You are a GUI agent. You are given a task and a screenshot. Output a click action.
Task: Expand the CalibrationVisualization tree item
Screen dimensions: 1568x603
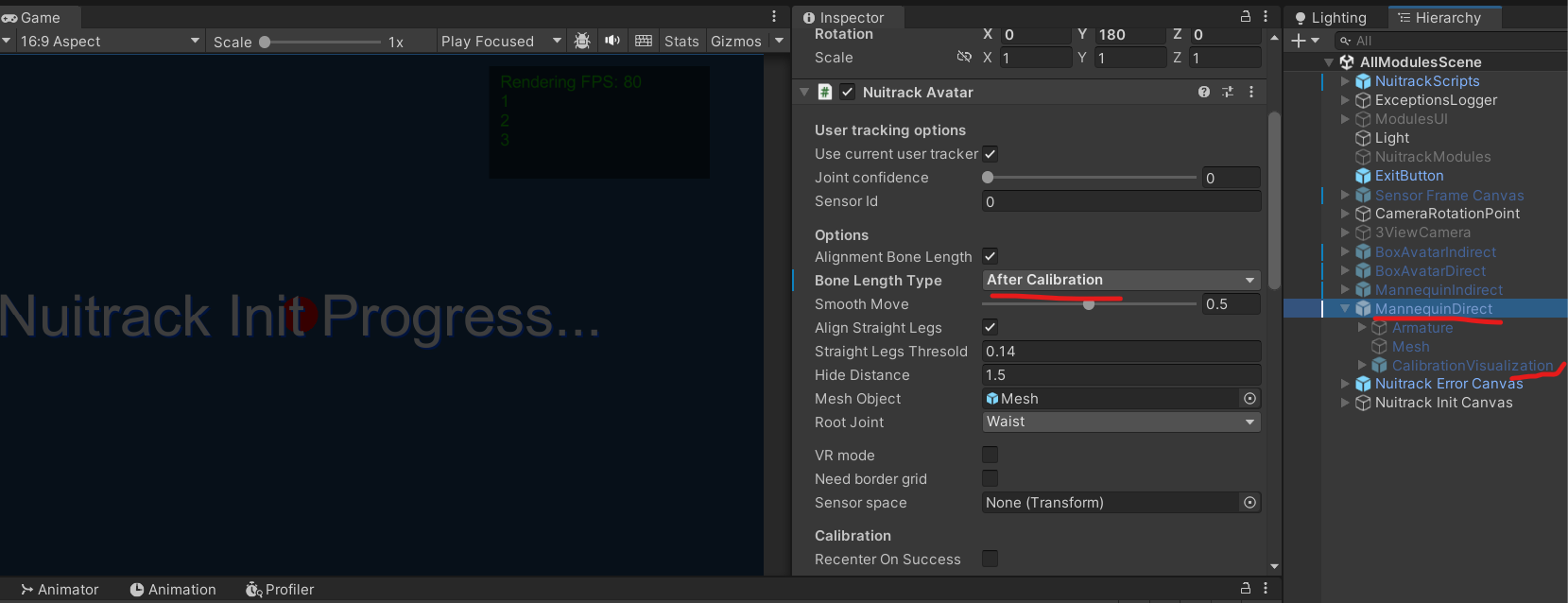tap(1362, 366)
